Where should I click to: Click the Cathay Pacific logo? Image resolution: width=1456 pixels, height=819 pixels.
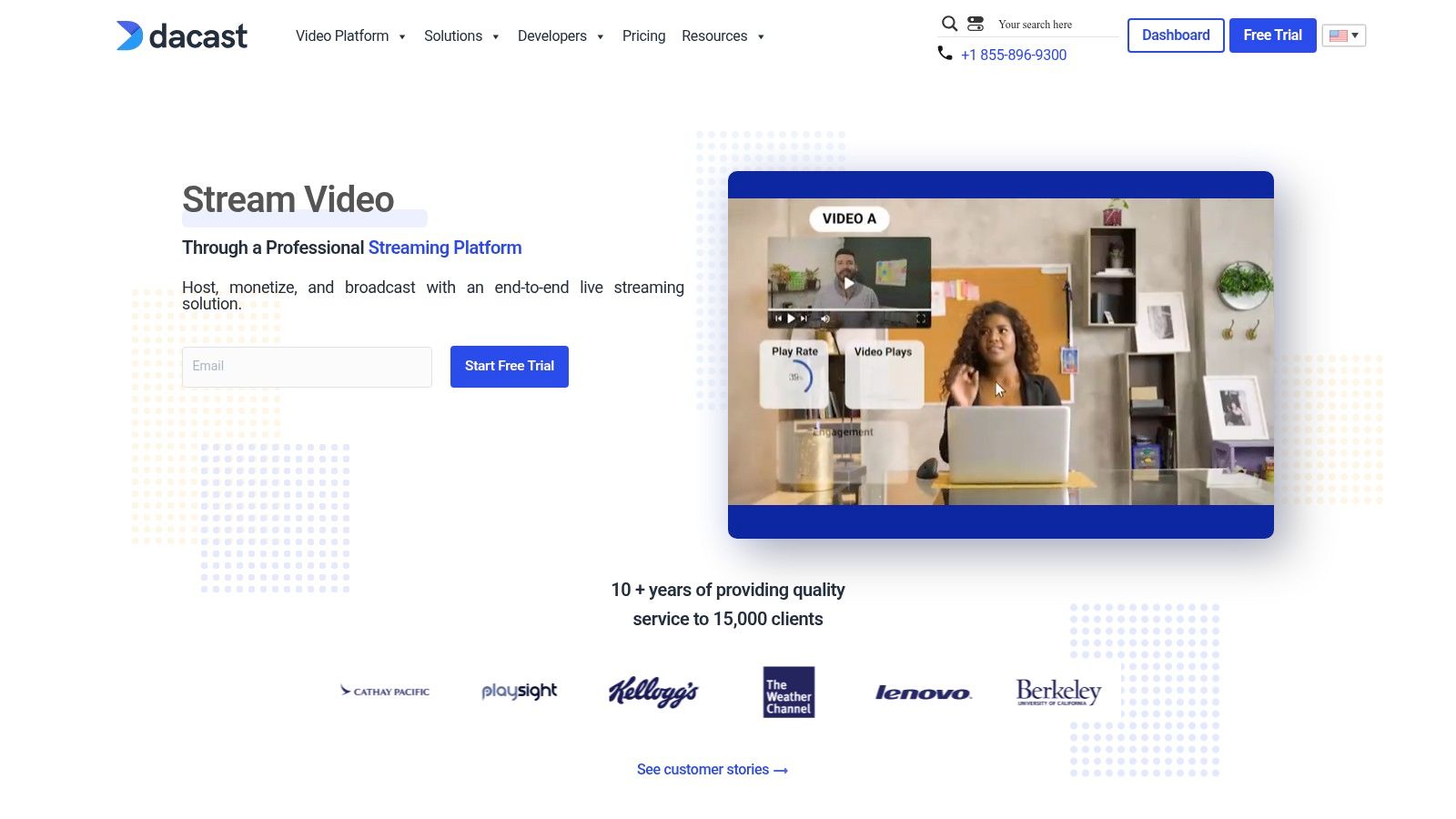point(384,692)
